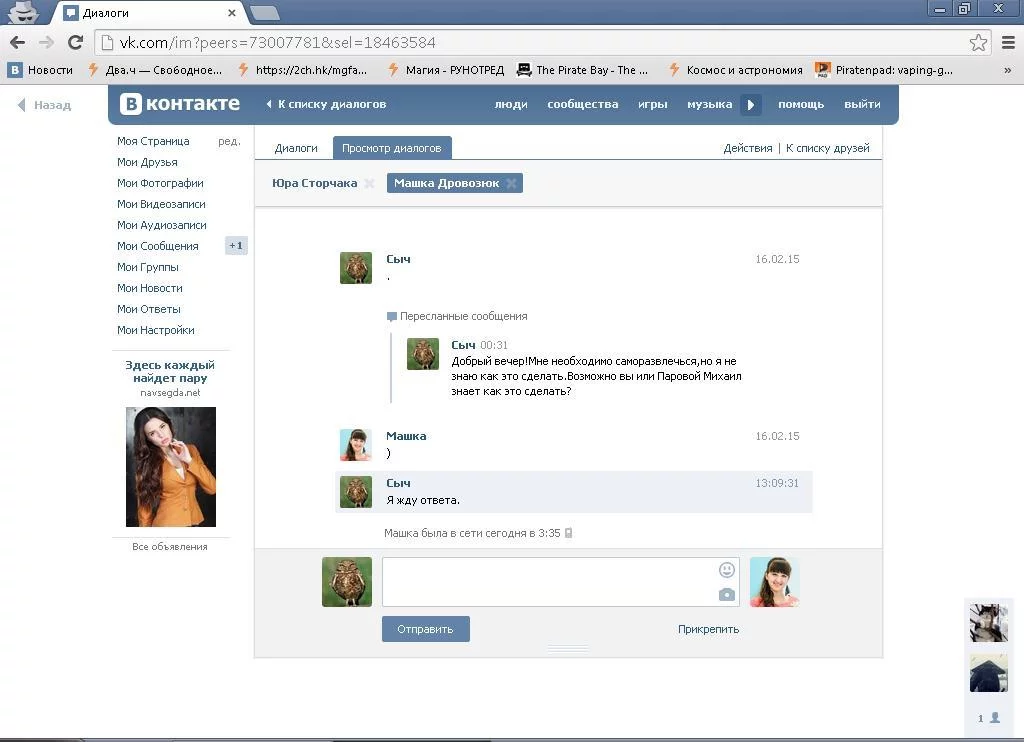Click Сыч owl avatar on first message
This screenshot has width=1024, height=742.
click(x=356, y=268)
